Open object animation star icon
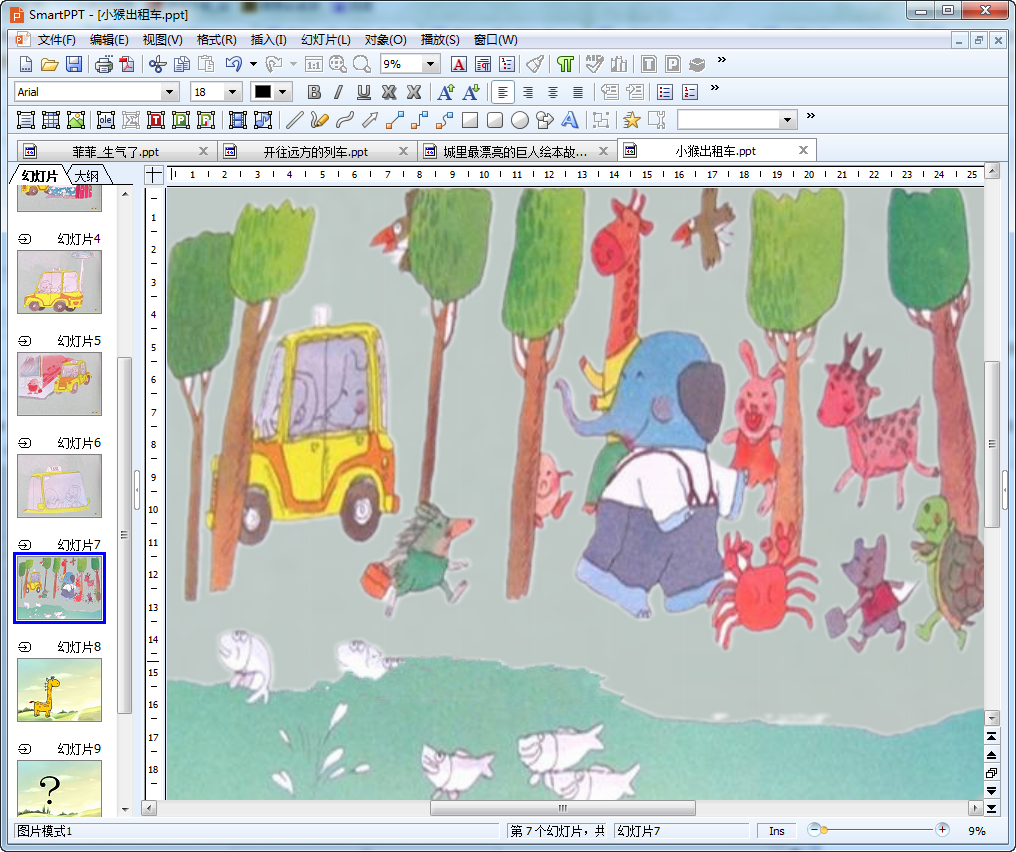This screenshot has width=1016, height=852. [631, 120]
